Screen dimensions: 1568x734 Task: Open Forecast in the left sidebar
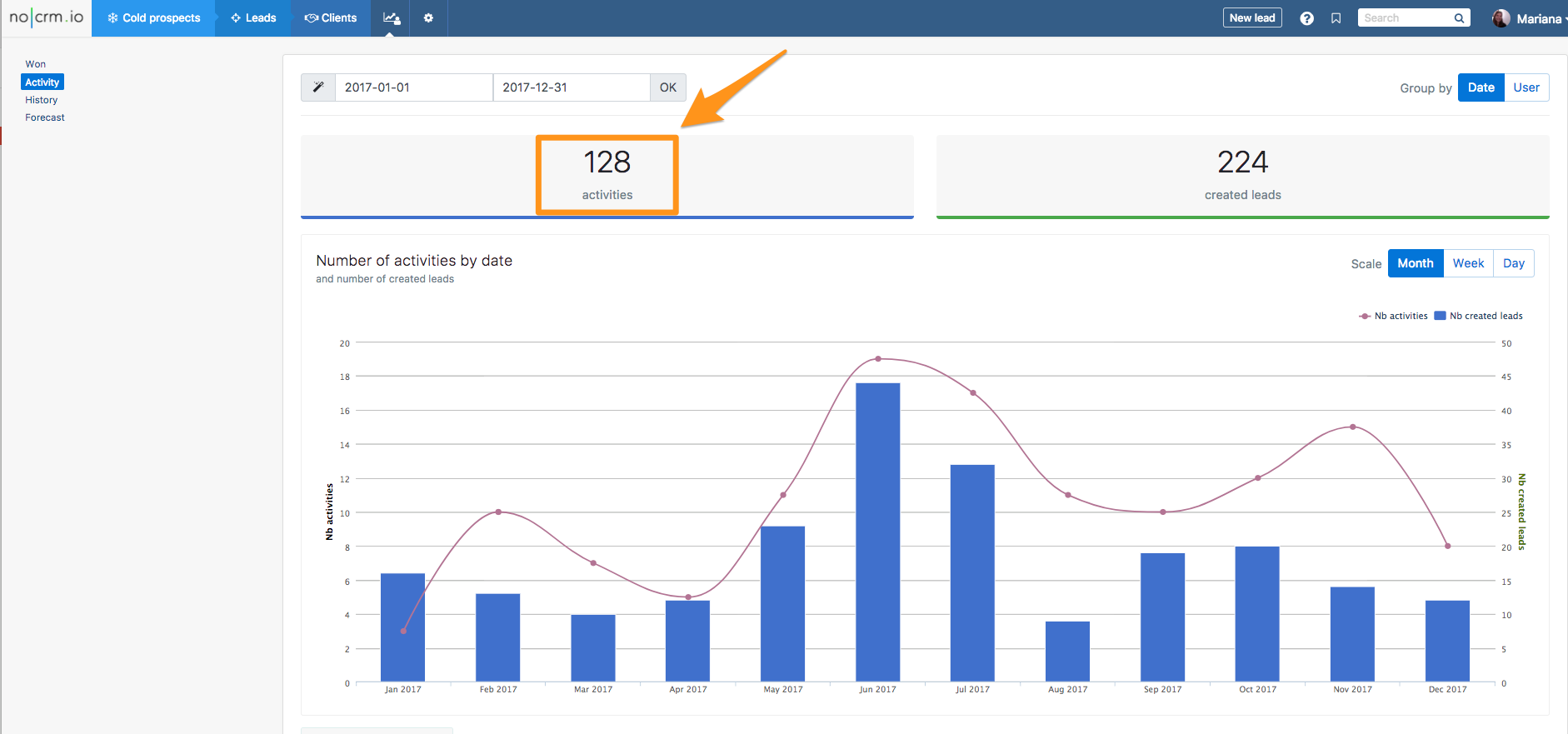coord(45,117)
